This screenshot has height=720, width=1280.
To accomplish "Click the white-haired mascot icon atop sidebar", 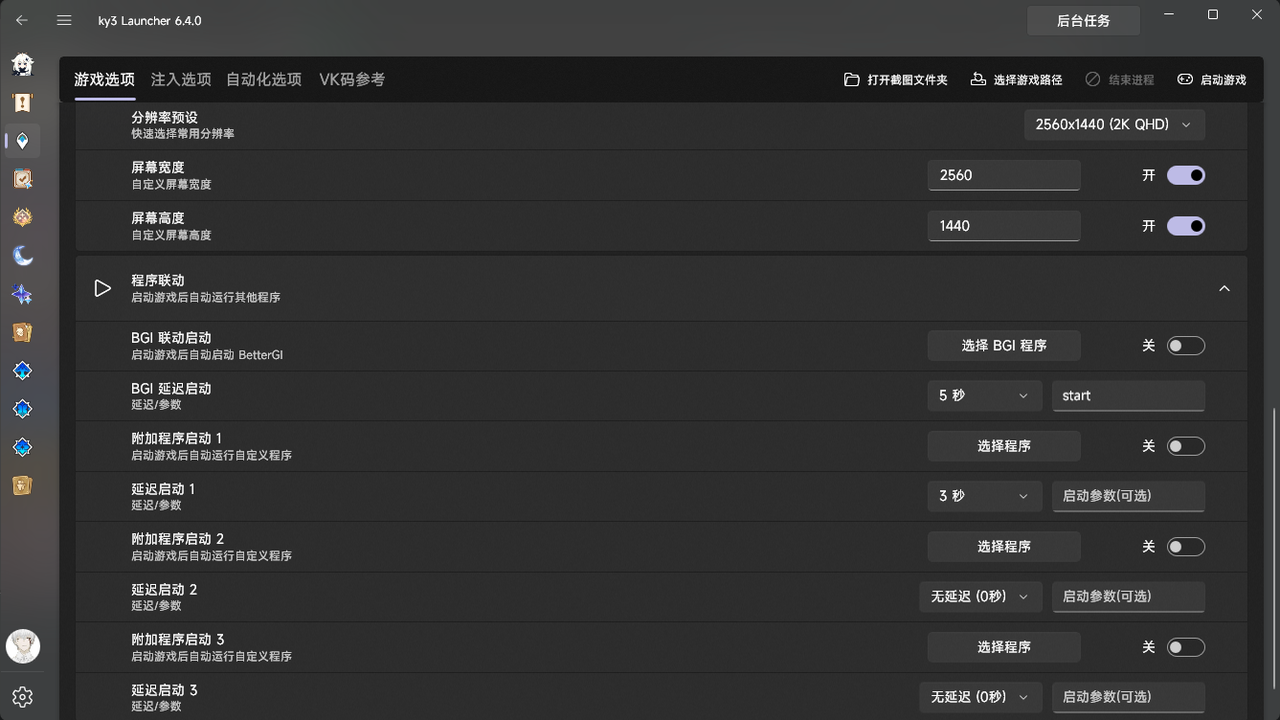I will 22,64.
